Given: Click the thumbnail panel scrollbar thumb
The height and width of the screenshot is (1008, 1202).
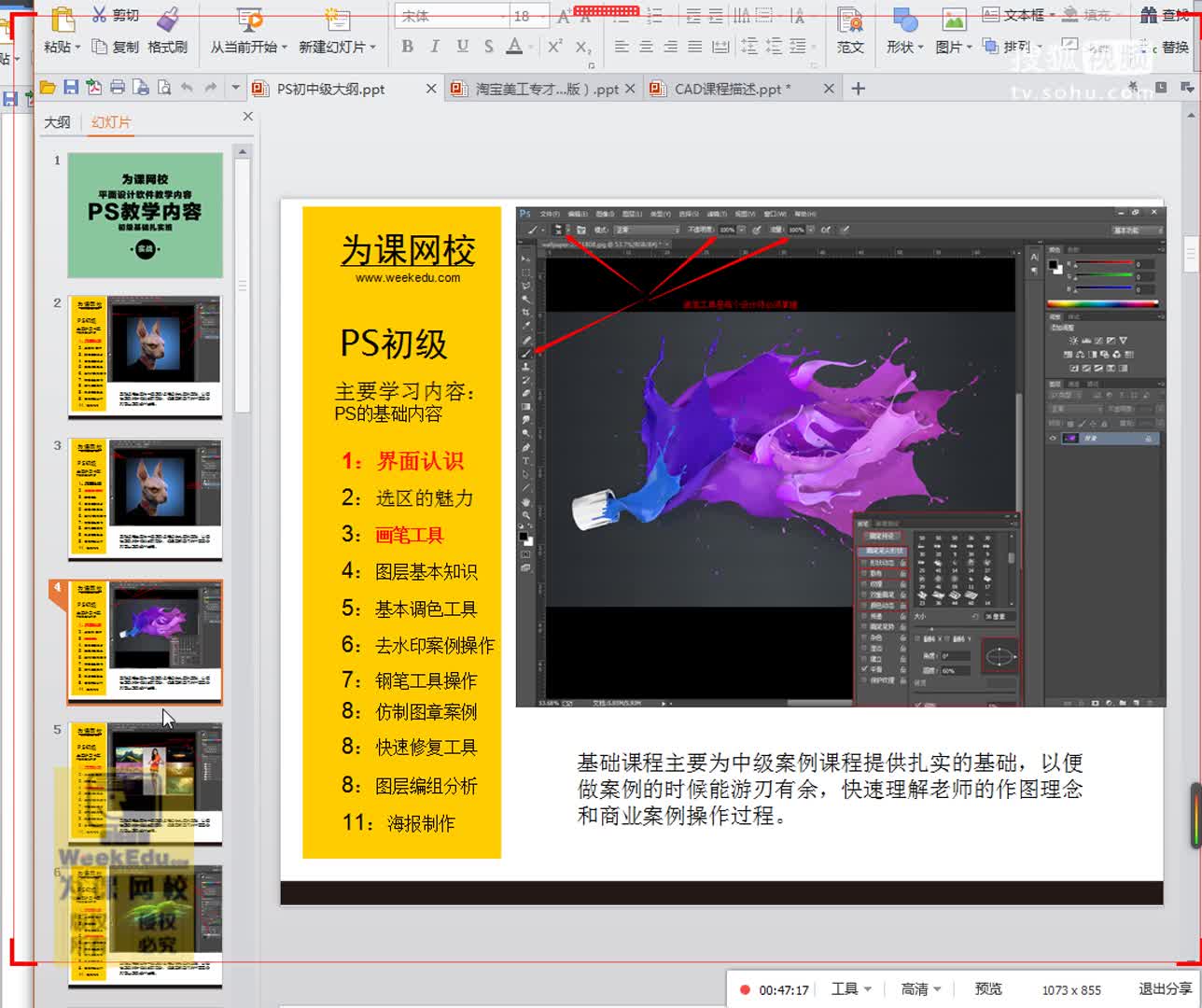Looking at the screenshot, I should [x=242, y=285].
